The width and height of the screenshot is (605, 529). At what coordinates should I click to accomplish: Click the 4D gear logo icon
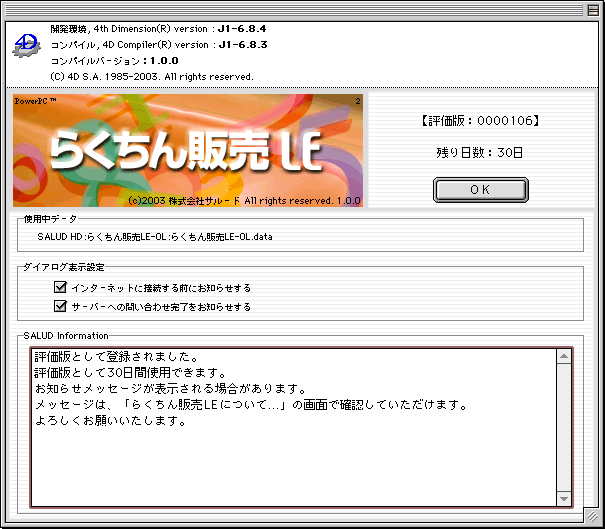(26, 46)
